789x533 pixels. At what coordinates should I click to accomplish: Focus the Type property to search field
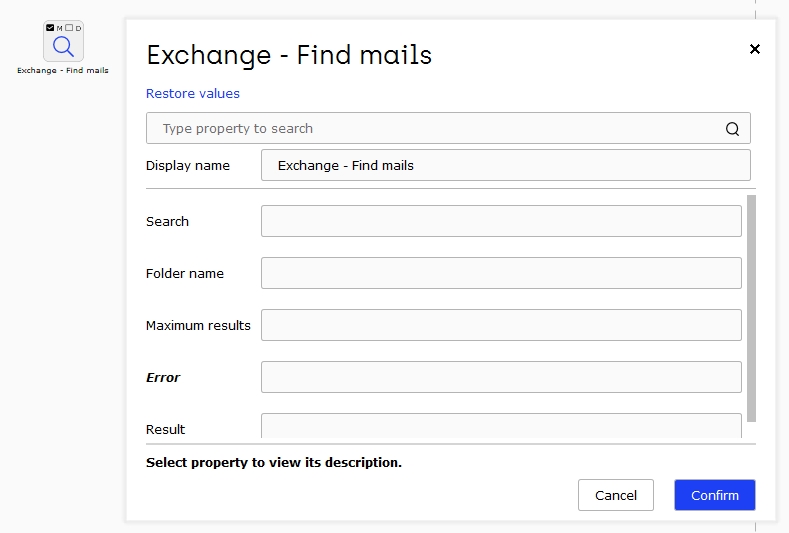click(448, 128)
